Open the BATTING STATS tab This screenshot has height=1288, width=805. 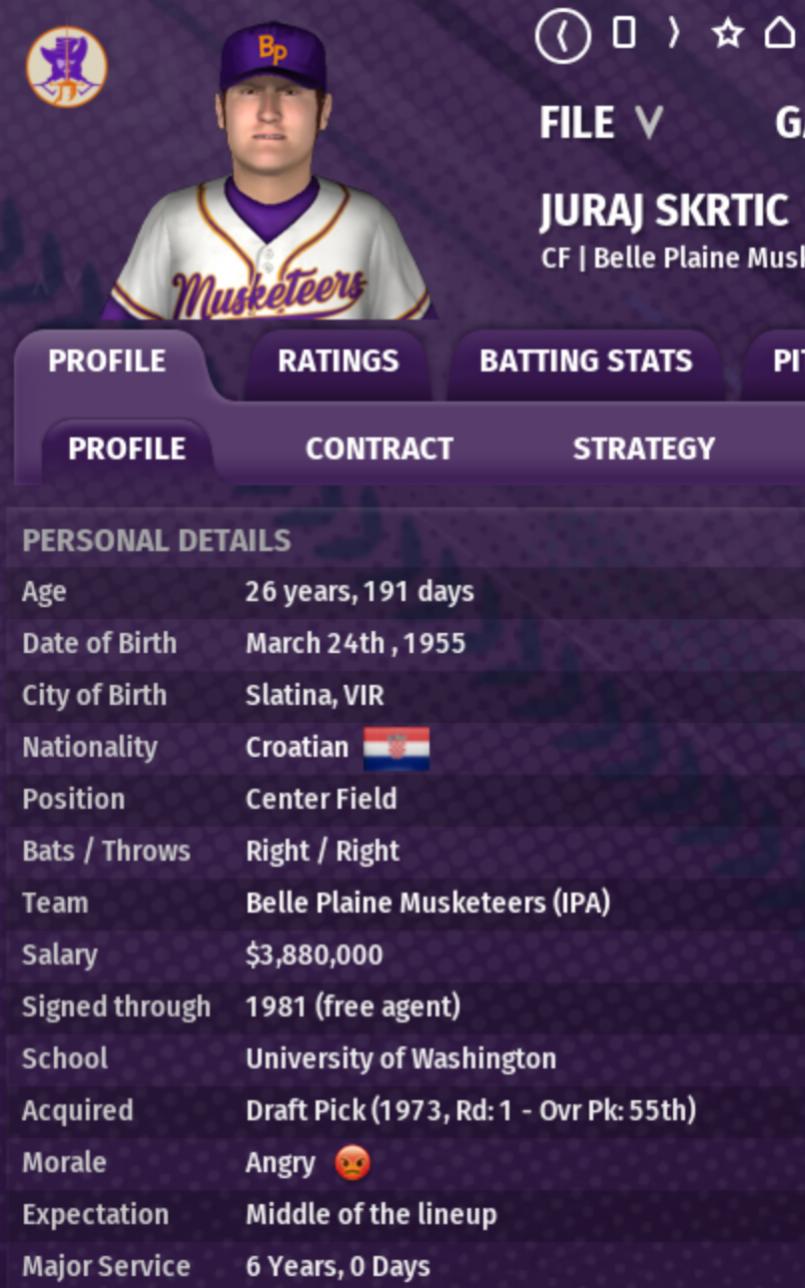(585, 361)
